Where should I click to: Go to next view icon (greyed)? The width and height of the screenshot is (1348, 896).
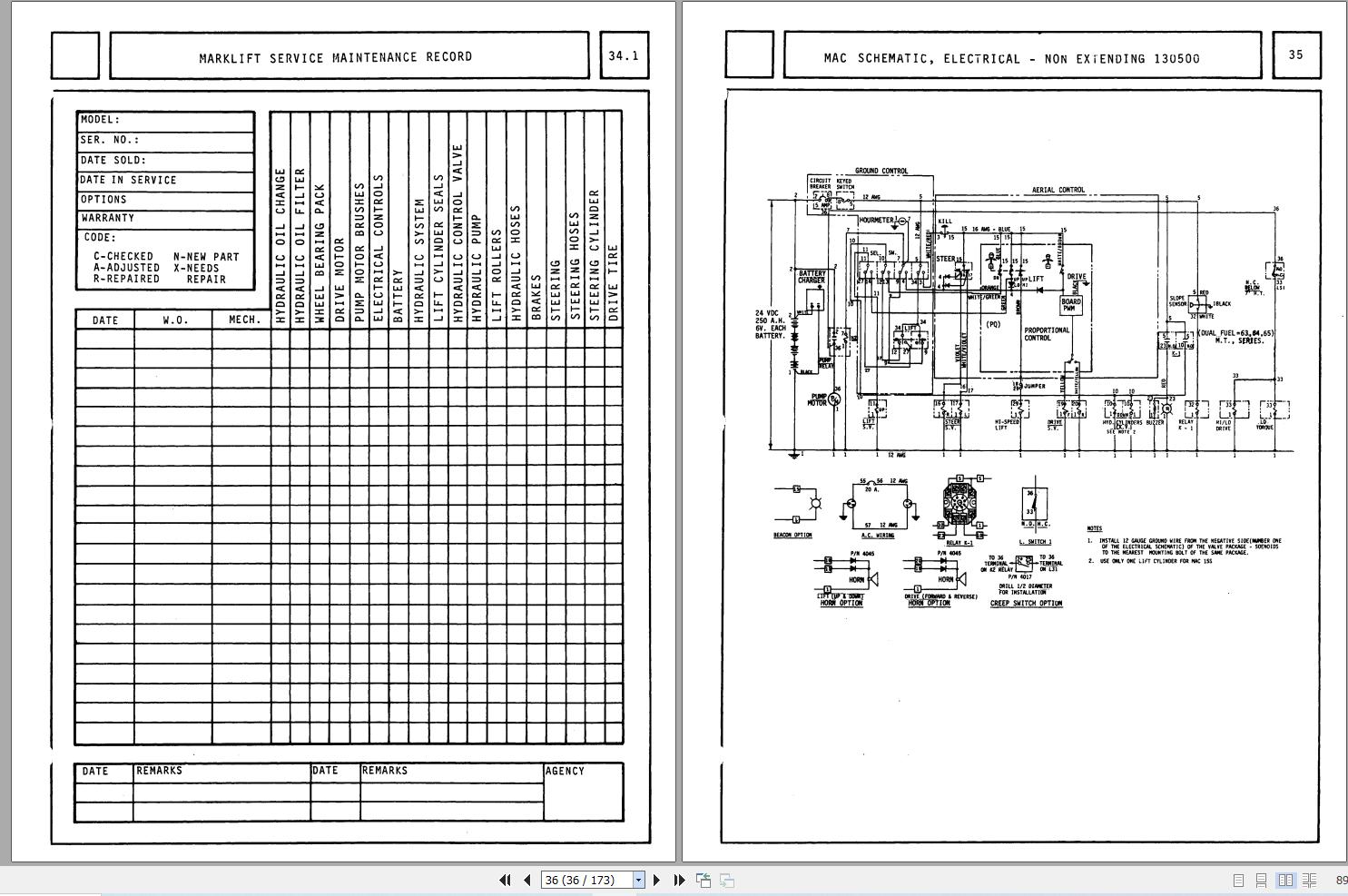(726, 880)
